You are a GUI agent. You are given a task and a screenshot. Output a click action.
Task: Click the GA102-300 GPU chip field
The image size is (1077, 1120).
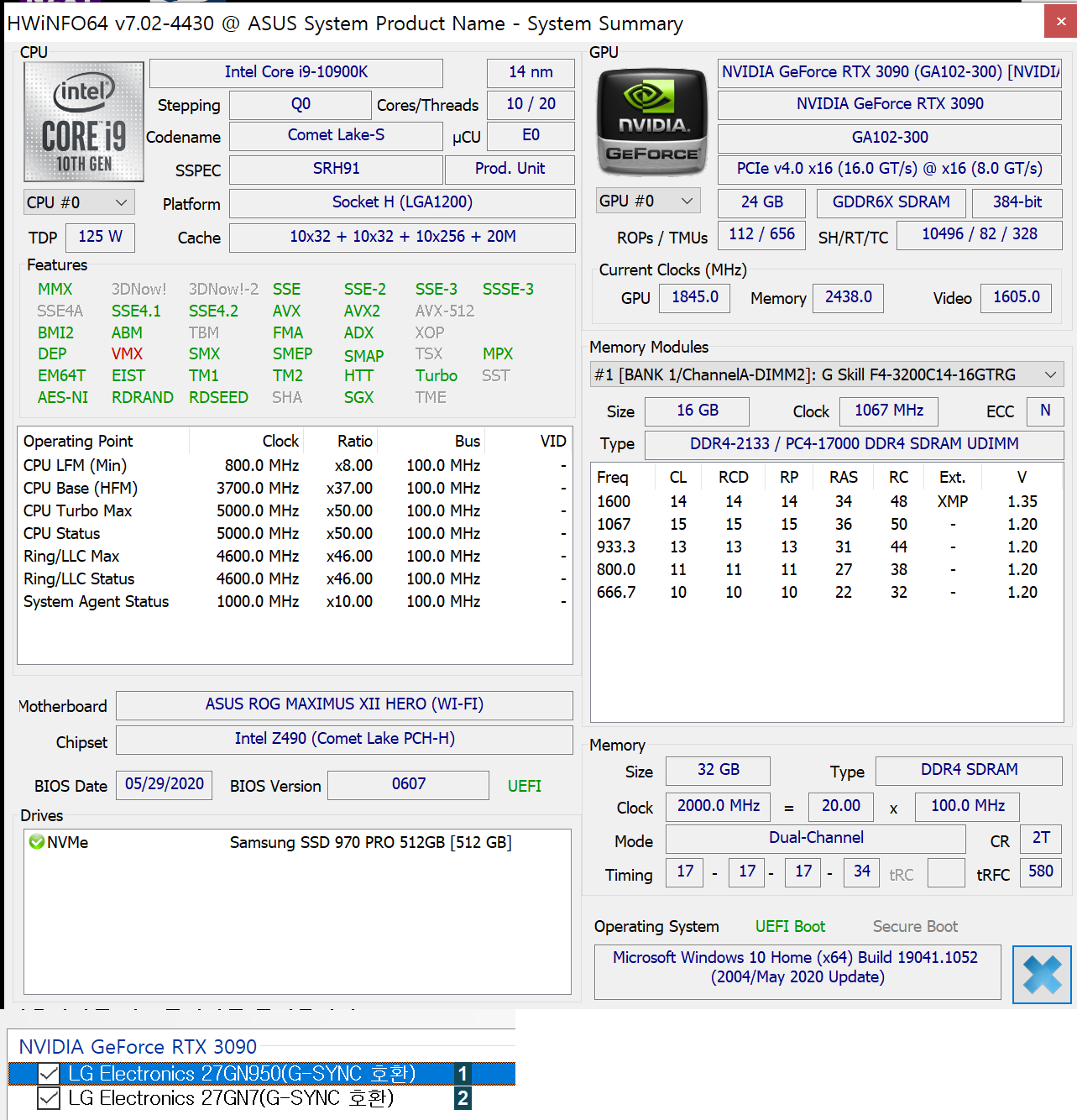point(890,137)
